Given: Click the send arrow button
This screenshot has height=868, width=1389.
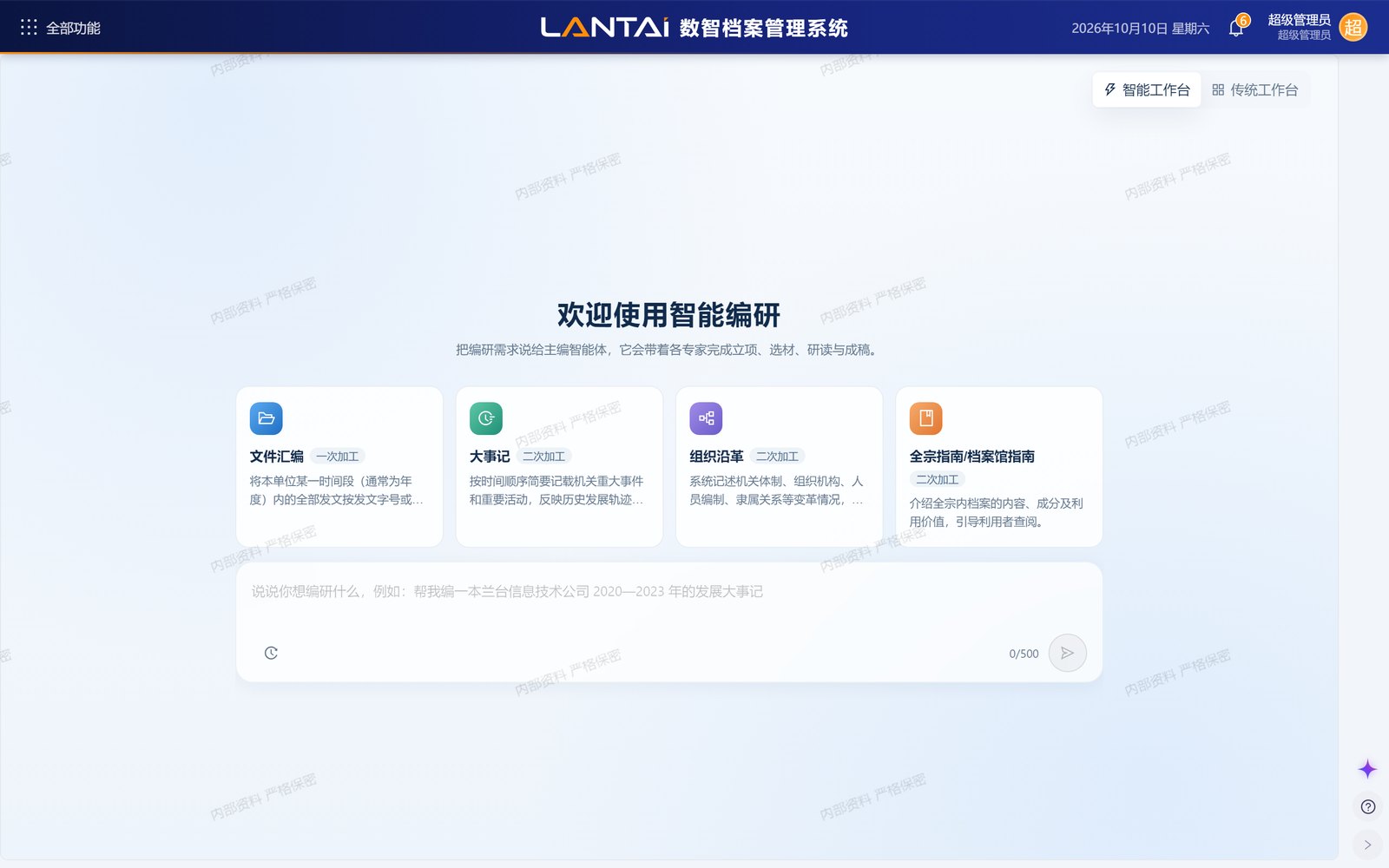Looking at the screenshot, I should pos(1068,653).
